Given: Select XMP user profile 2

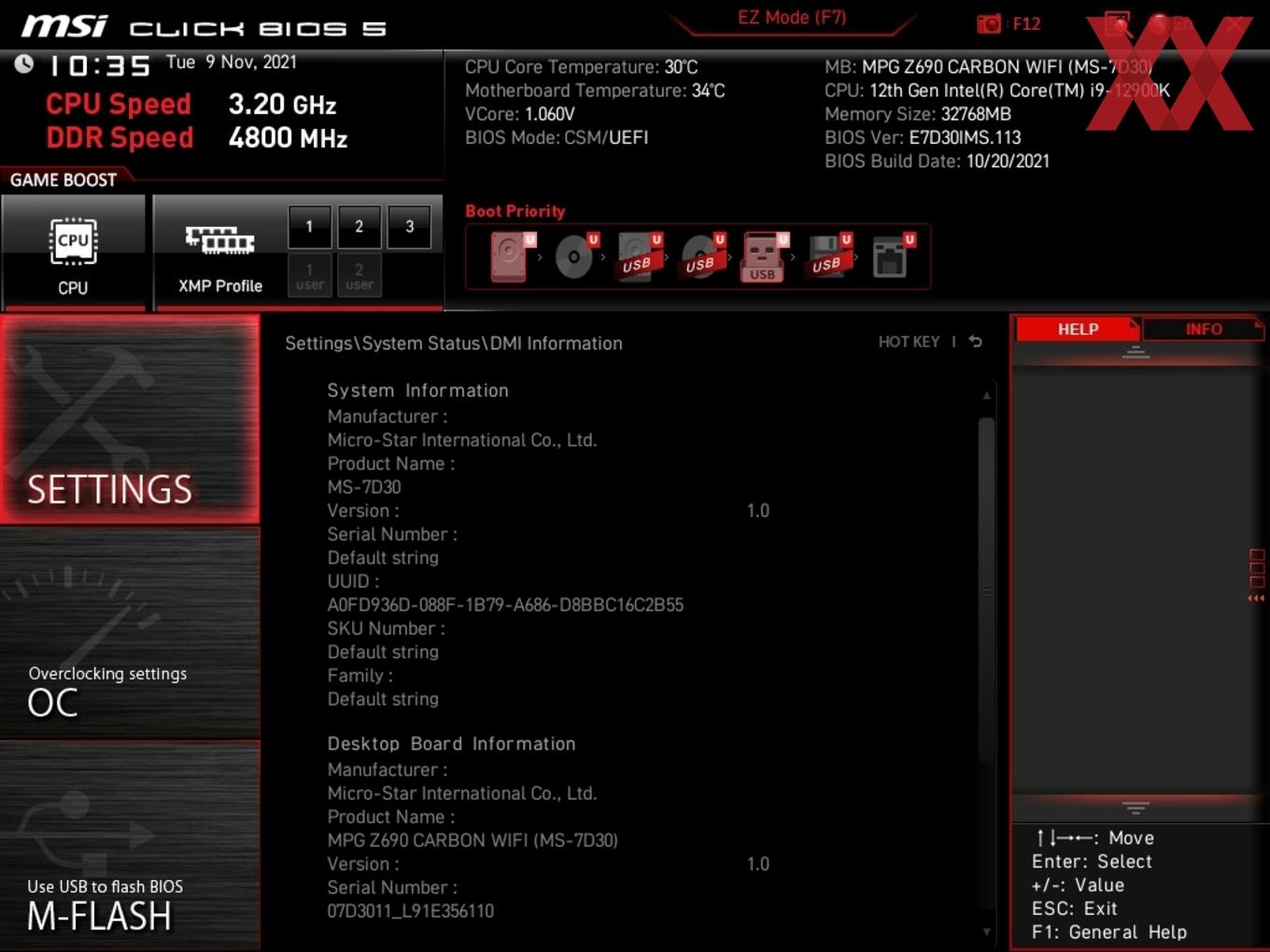Looking at the screenshot, I should [359, 276].
